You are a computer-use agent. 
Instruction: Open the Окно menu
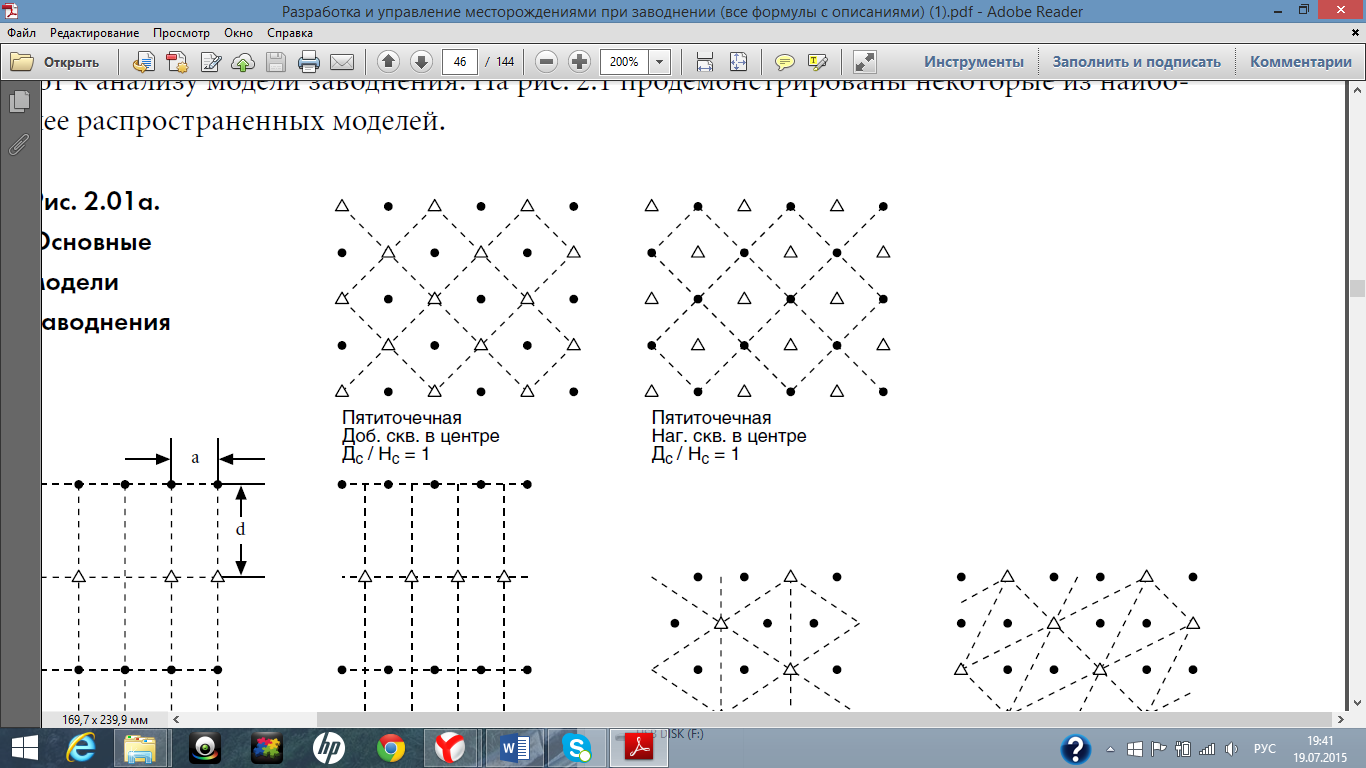239,33
